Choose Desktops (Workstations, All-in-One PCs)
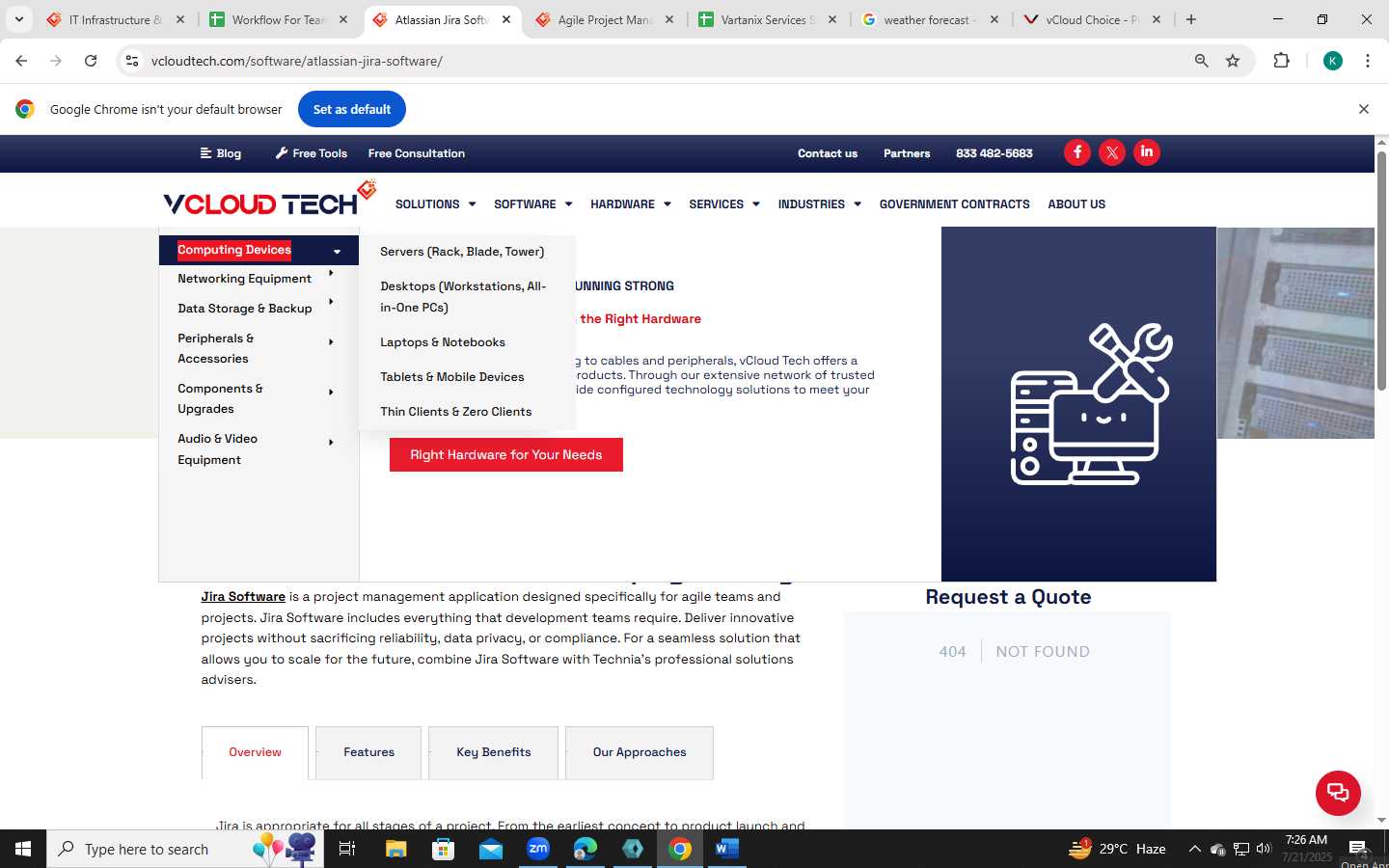 tap(464, 297)
